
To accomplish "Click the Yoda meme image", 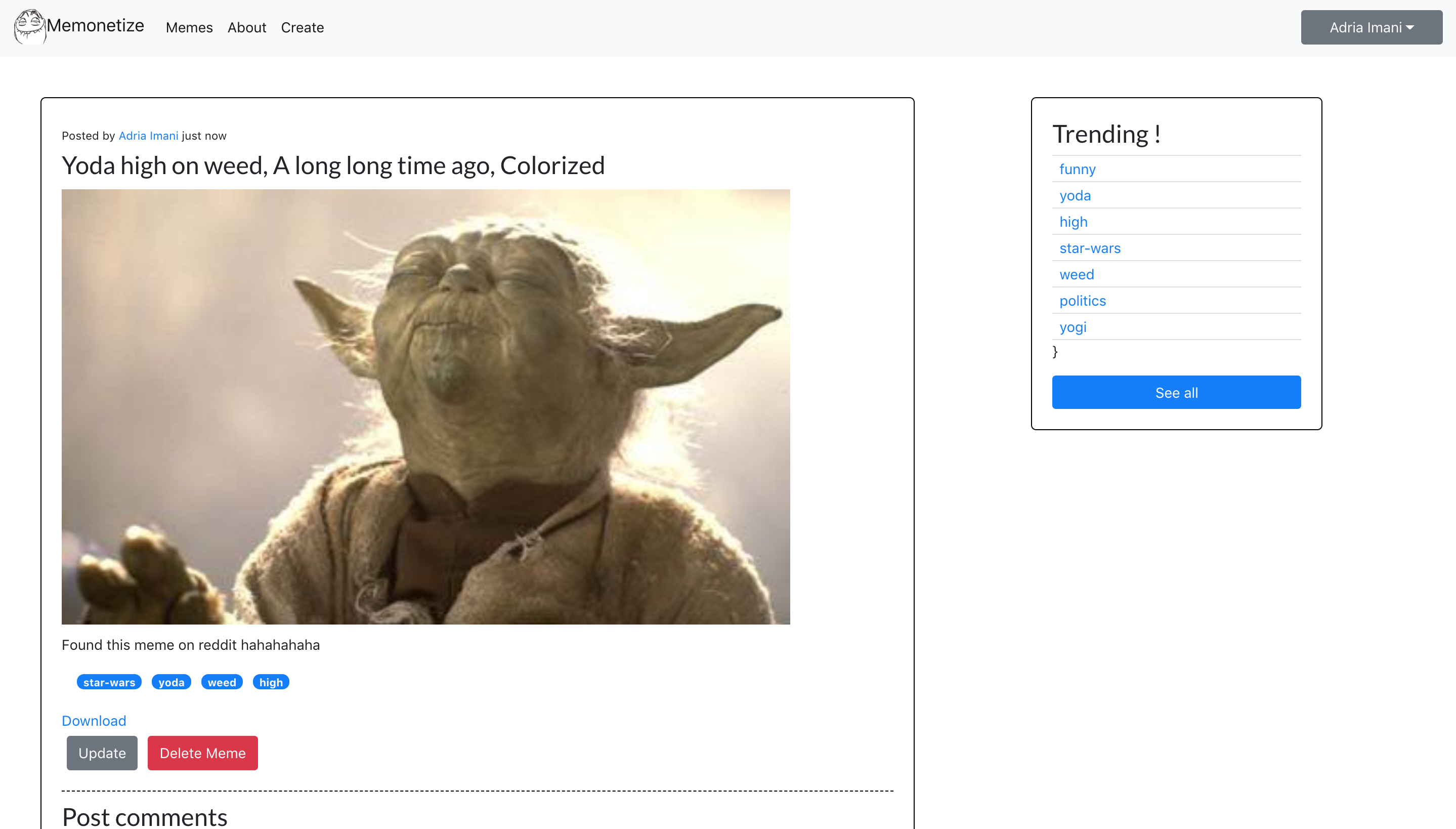I will click(x=425, y=406).
